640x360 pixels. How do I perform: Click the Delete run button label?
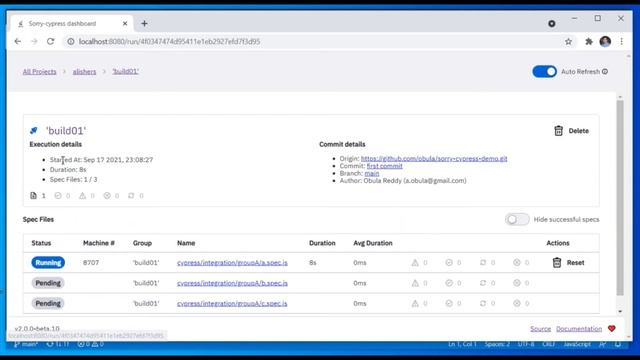[x=578, y=131]
